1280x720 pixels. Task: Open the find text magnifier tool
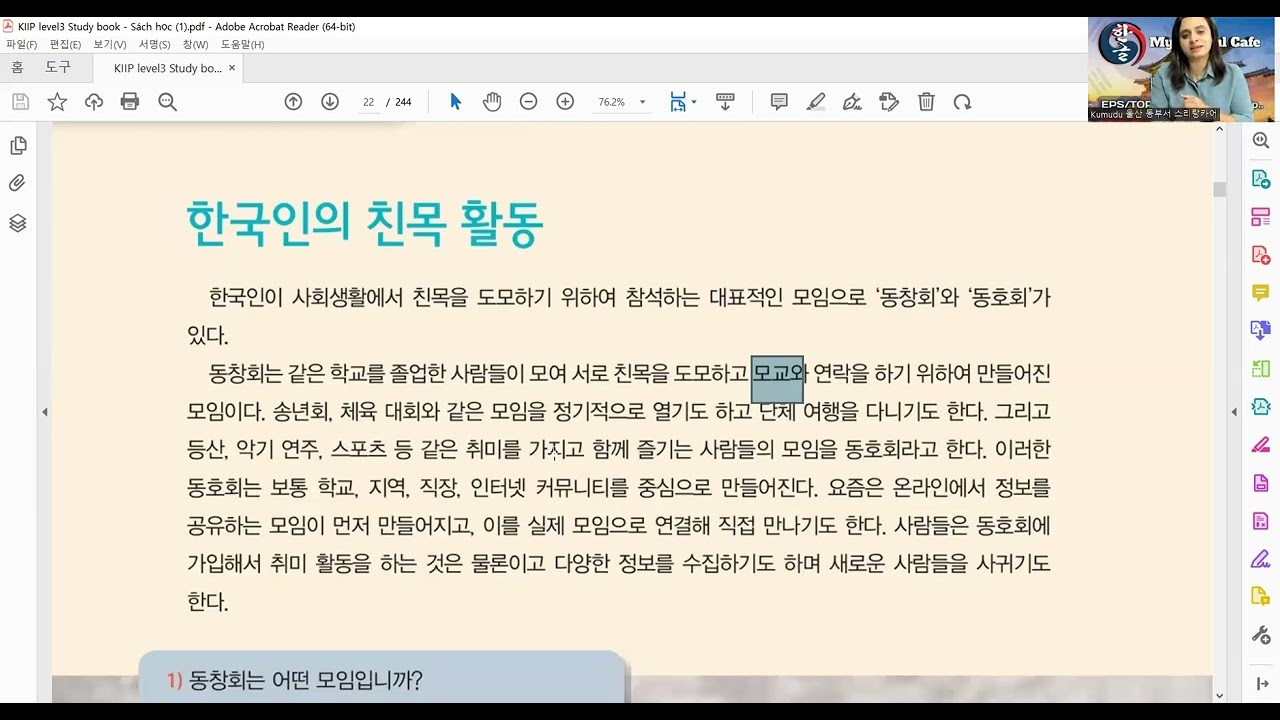point(167,101)
